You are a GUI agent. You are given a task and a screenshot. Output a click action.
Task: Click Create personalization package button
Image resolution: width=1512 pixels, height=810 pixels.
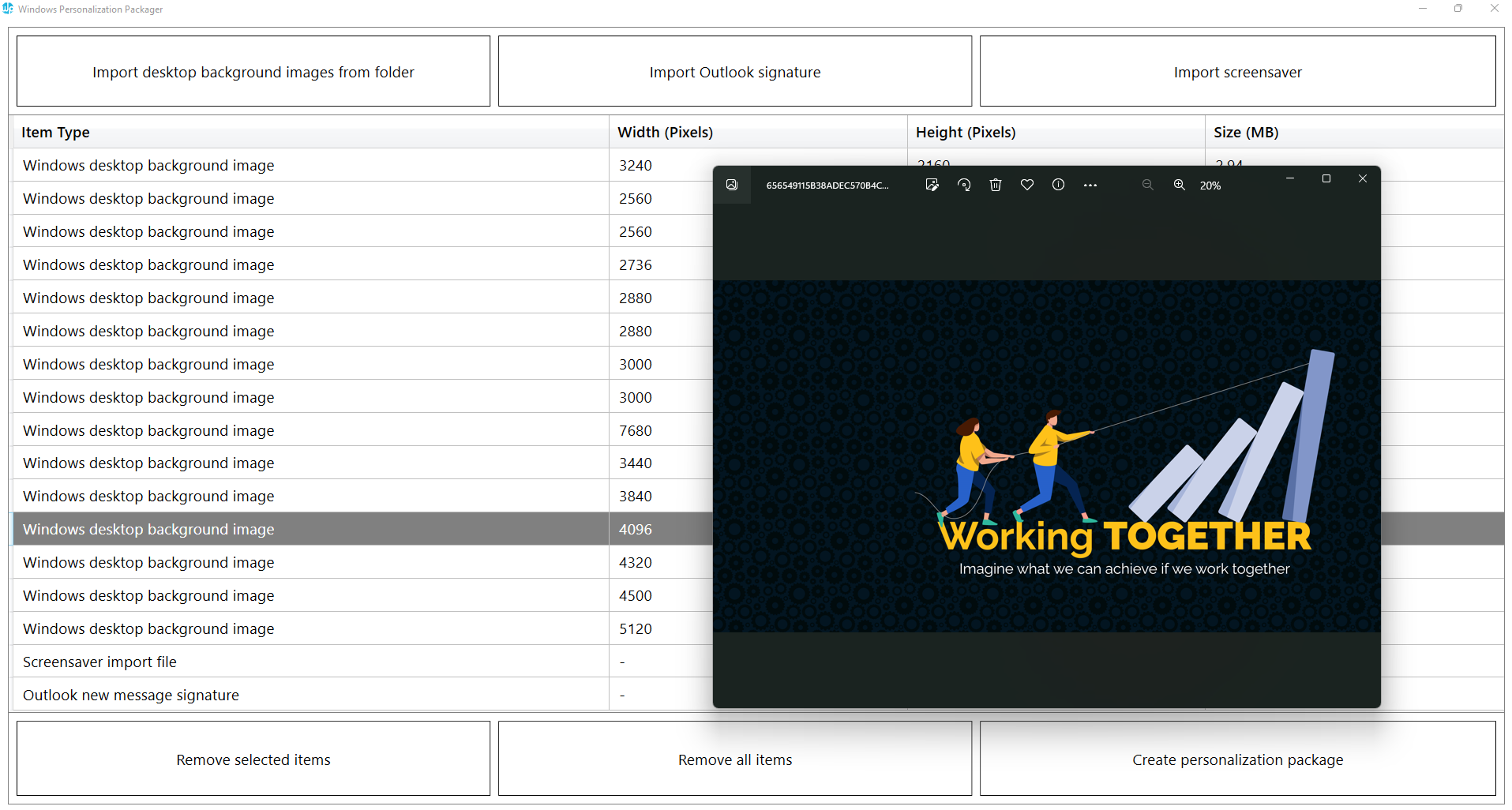click(x=1238, y=759)
